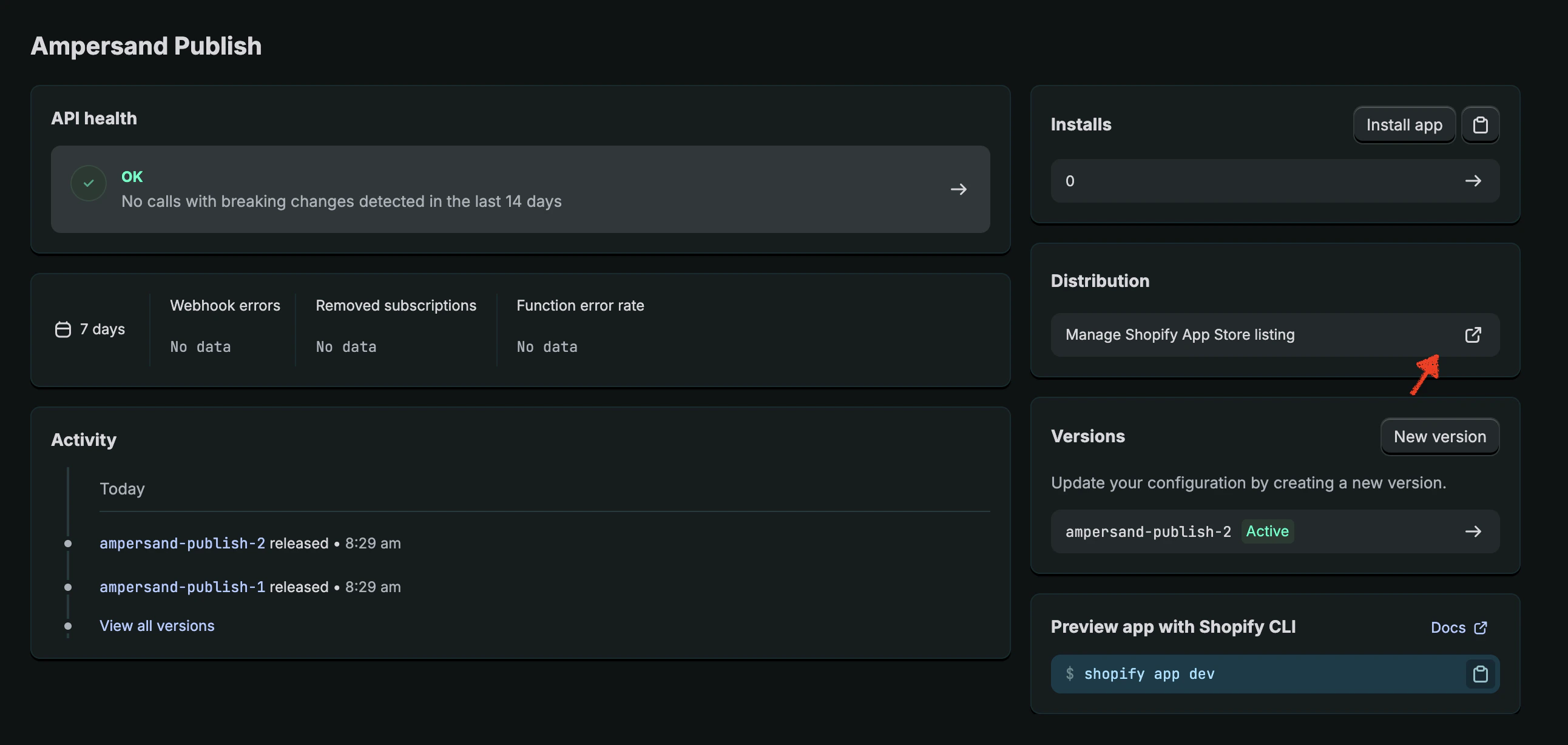Copy the install link using clipboard icon
1568x745 pixels.
[1481, 124]
